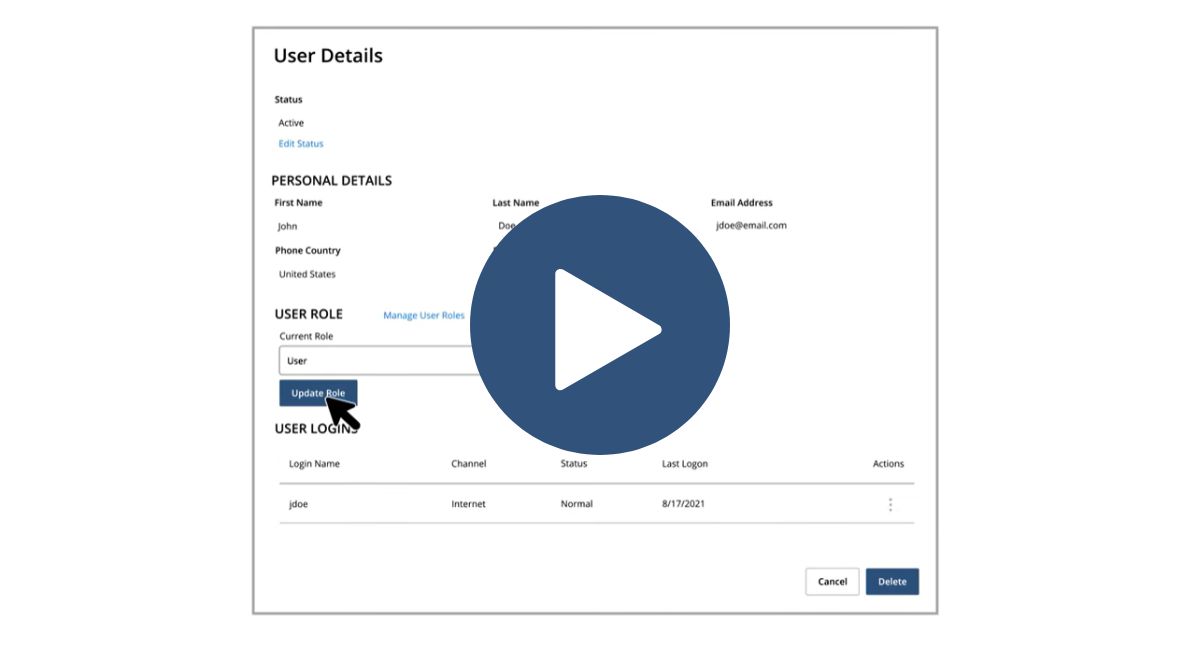Click the Email Address field label
This screenshot has width=1200, height=650.
(742, 203)
